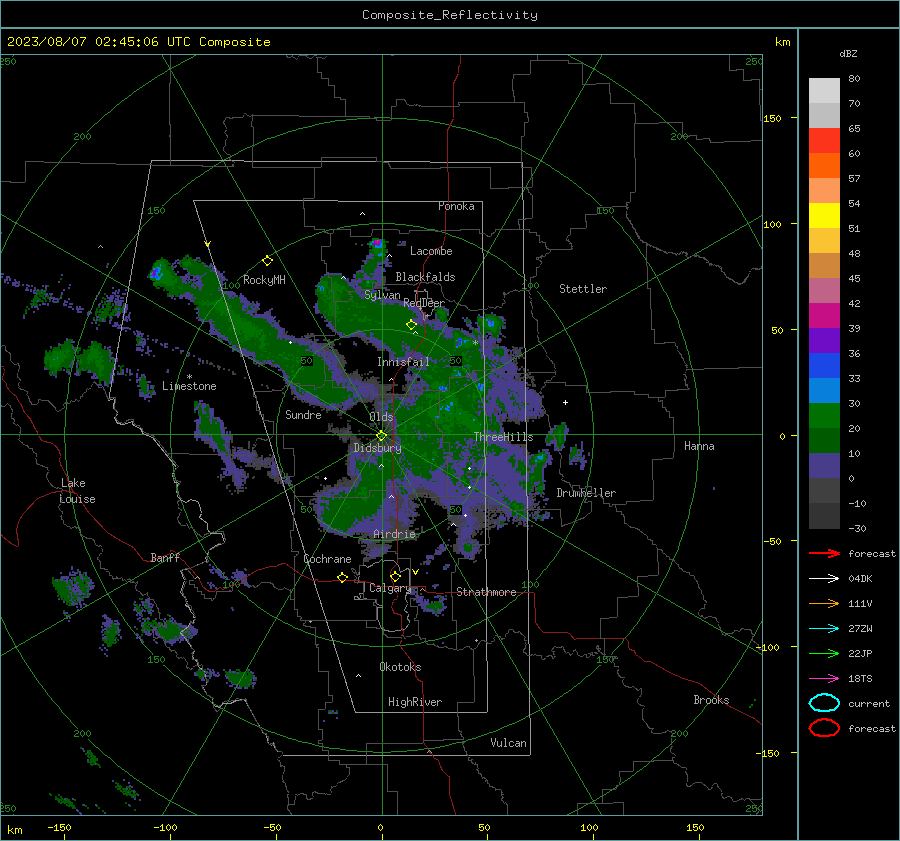Click the Blackfalds city label

pos(425,277)
